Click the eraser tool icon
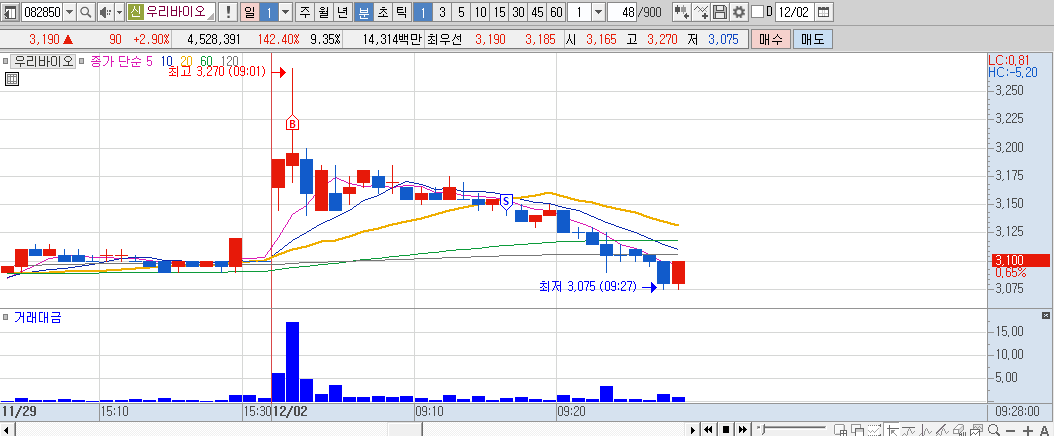 tap(959, 430)
